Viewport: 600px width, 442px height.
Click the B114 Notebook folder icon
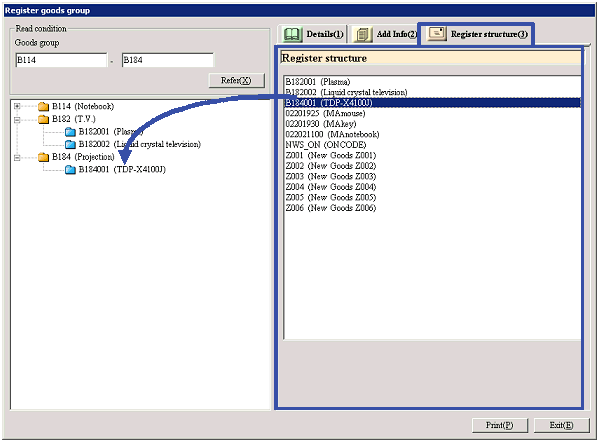tap(43, 106)
